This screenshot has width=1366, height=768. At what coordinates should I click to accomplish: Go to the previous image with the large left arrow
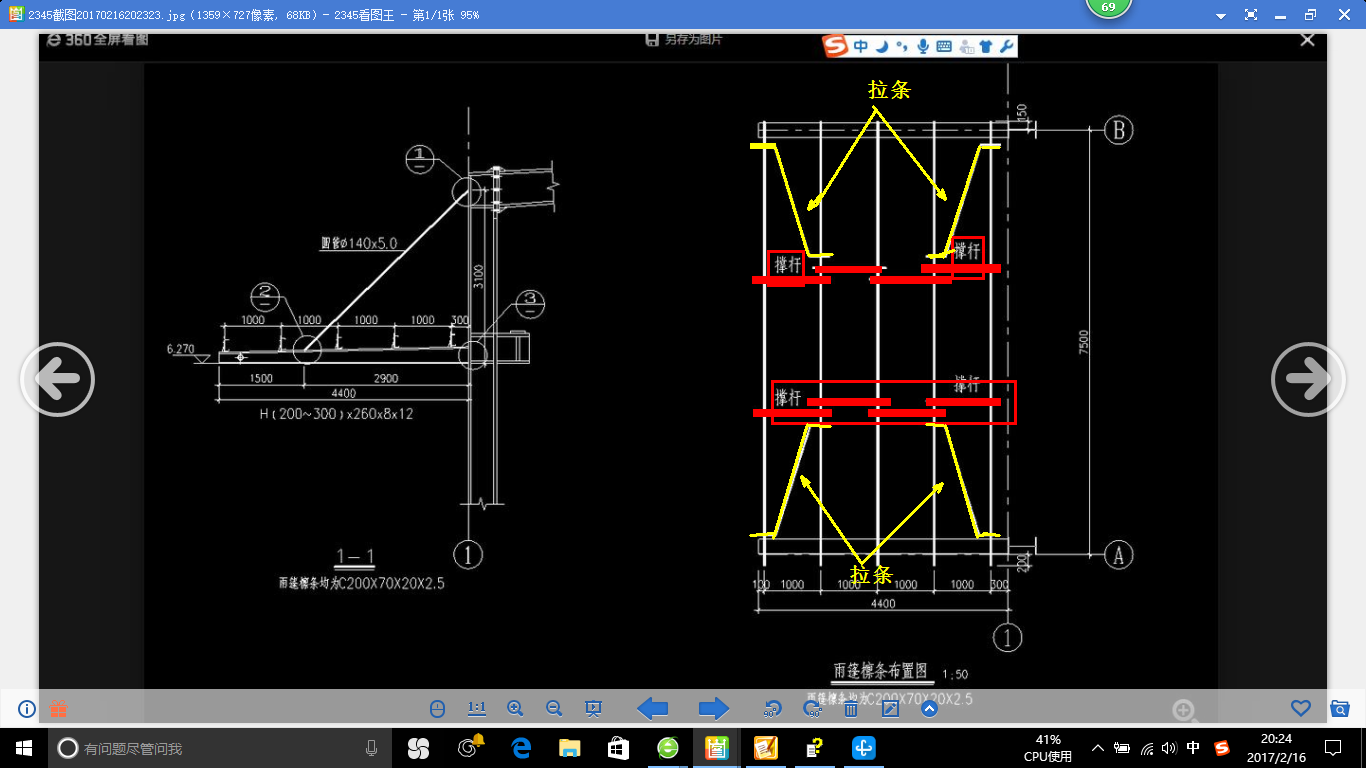click(57, 379)
